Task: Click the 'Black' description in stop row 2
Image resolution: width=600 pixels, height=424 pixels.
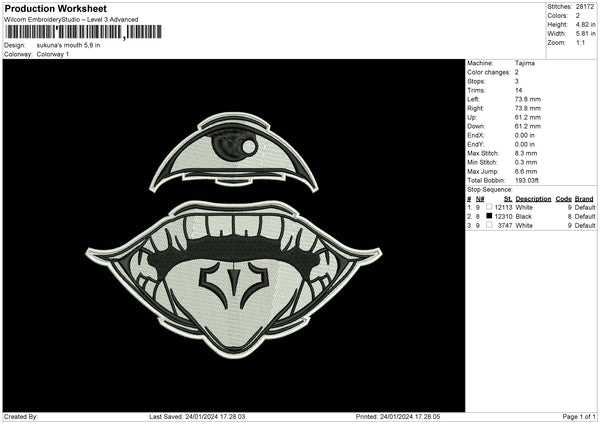Action: 523,217
